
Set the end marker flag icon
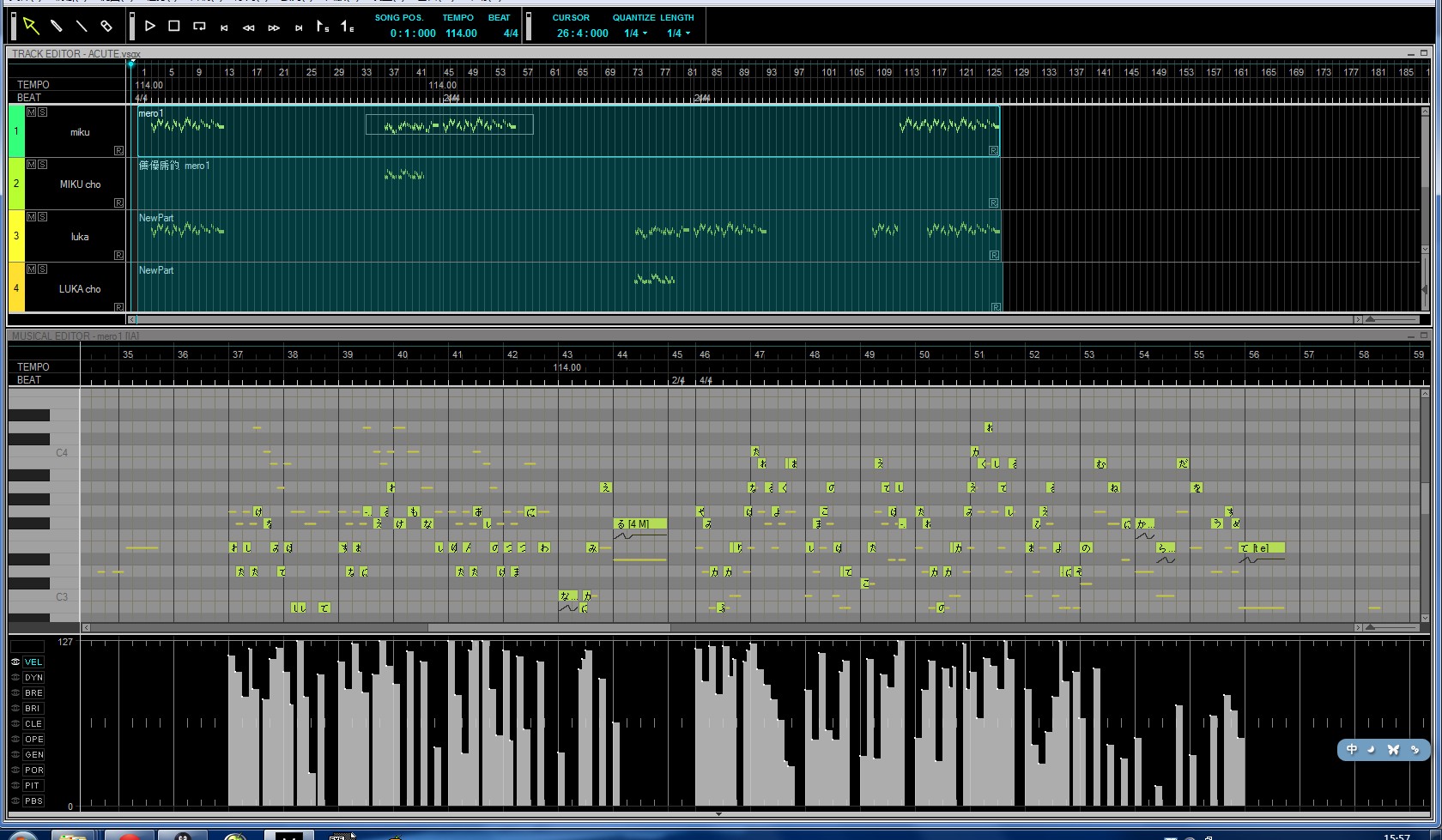click(x=347, y=27)
